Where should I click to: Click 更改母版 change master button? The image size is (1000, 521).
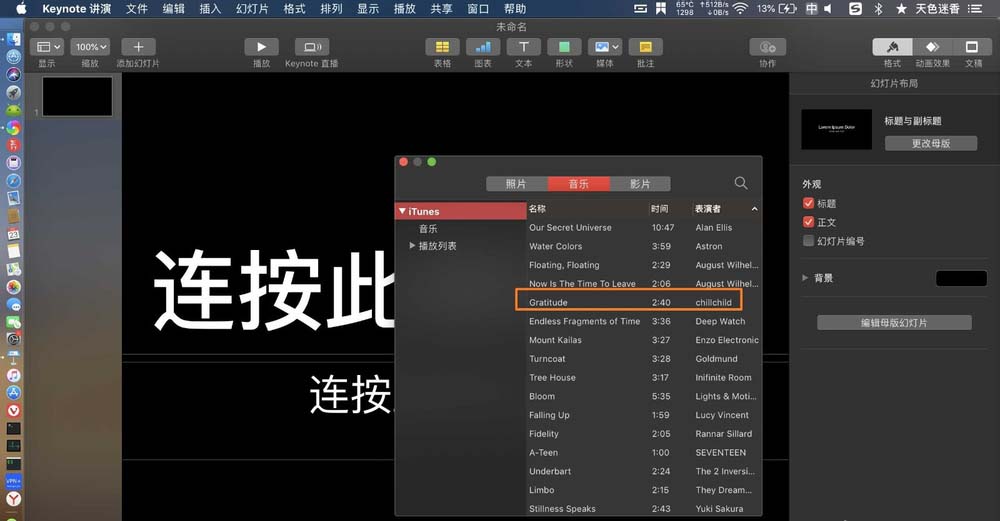pos(930,143)
